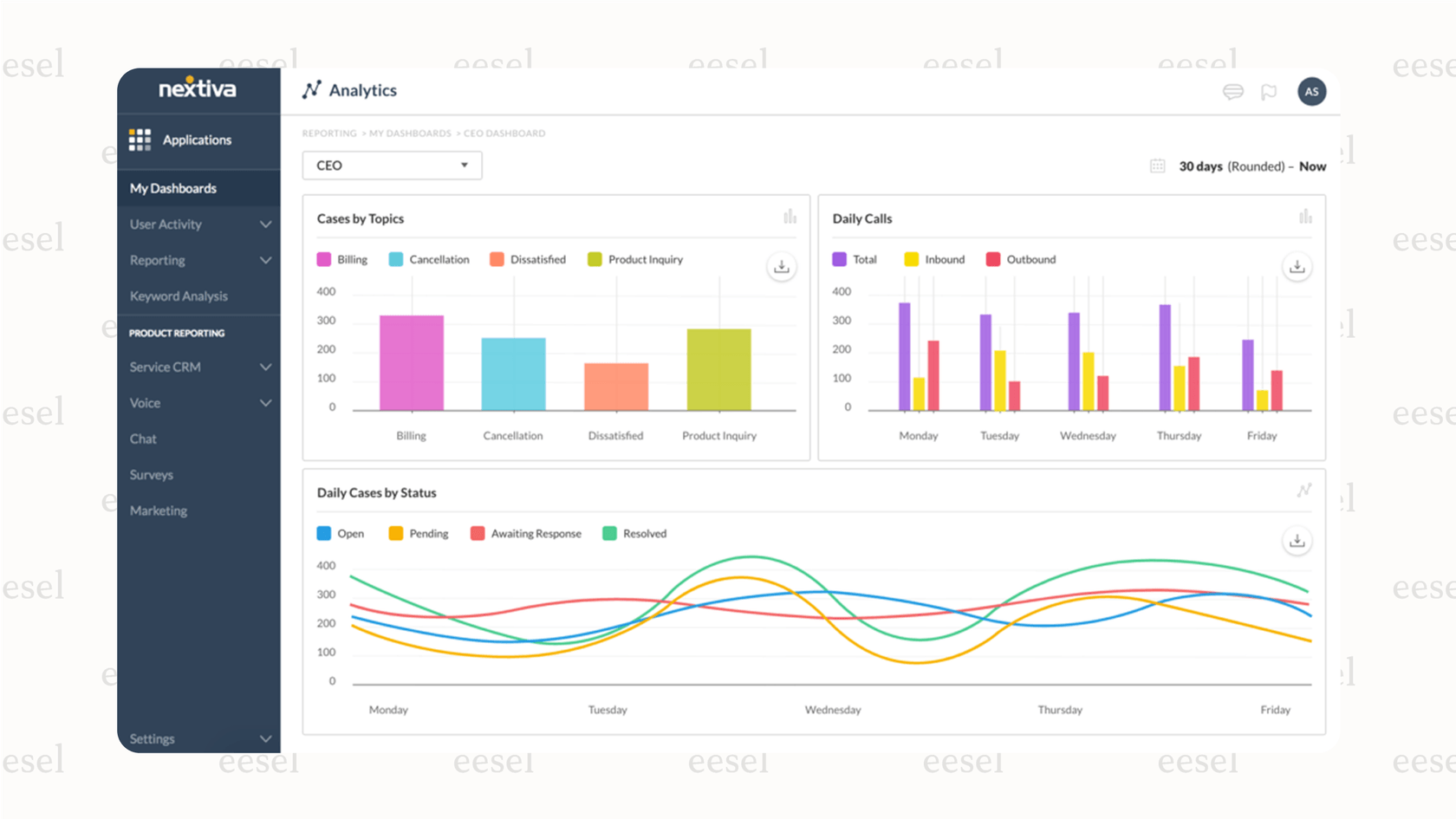Screen dimensions: 1456x819
Task: Open the CEO dashboard dropdown
Action: pyautogui.click(x=391, y=165)
